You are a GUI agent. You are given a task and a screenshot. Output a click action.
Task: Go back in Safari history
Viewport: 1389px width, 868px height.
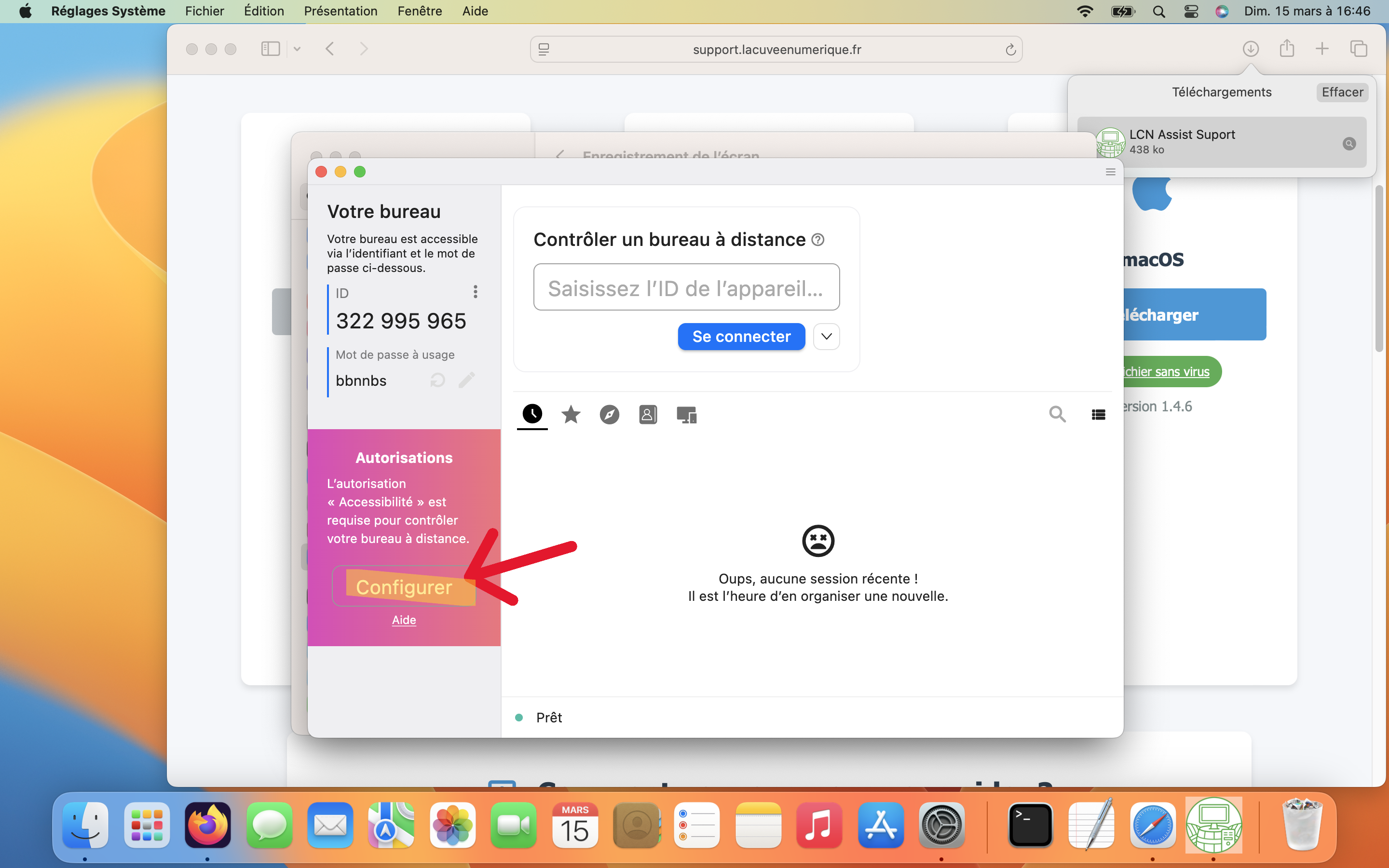point(329,49)
